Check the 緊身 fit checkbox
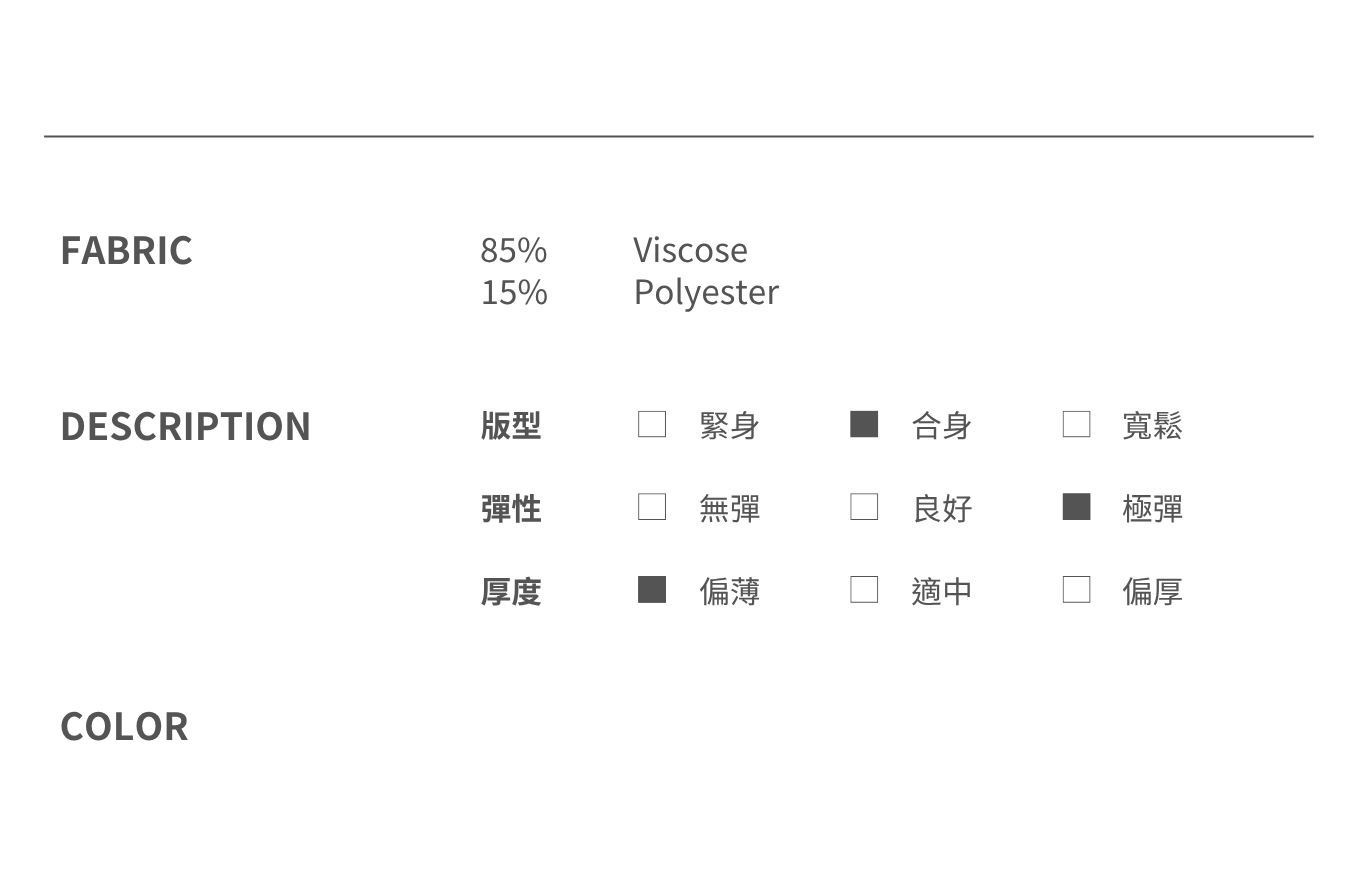The image size is (1366, 891). [x=652, y=424]
